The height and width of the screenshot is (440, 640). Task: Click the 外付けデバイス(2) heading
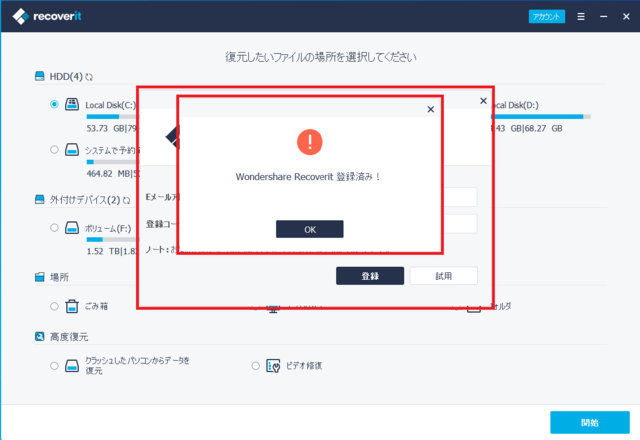click(85, 200)
